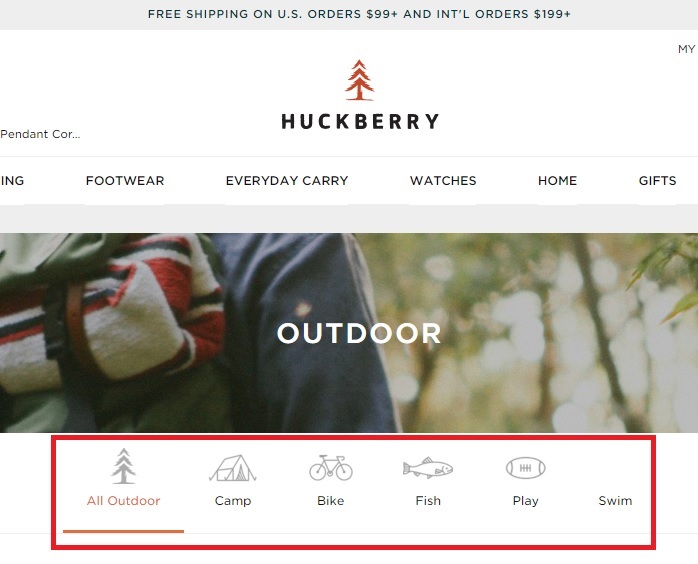Click the free shipping banner text
698x564 pixels.
click(x=359, y=14)
